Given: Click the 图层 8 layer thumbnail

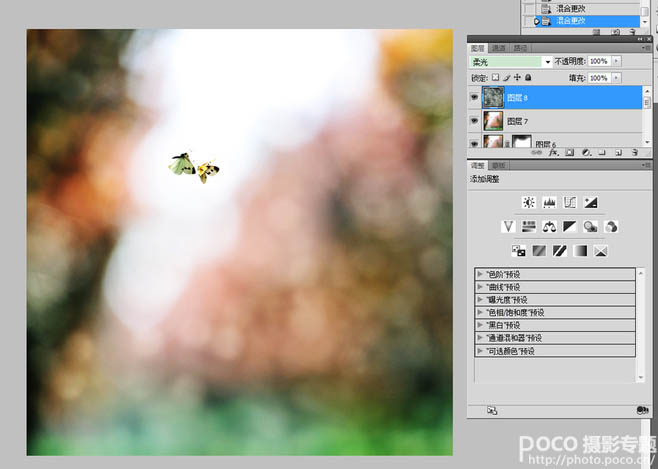Looking at the screenshot, I should tap(493, 97).
